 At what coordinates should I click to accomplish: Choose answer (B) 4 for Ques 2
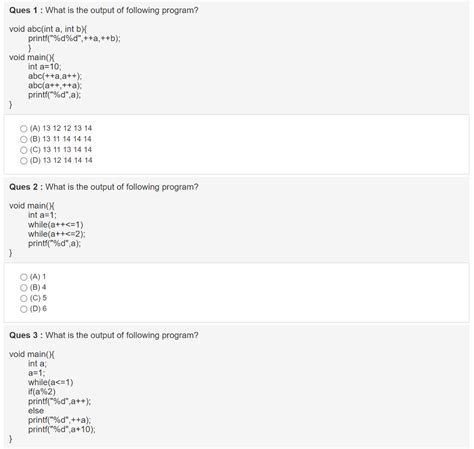[x=24, y=287]
